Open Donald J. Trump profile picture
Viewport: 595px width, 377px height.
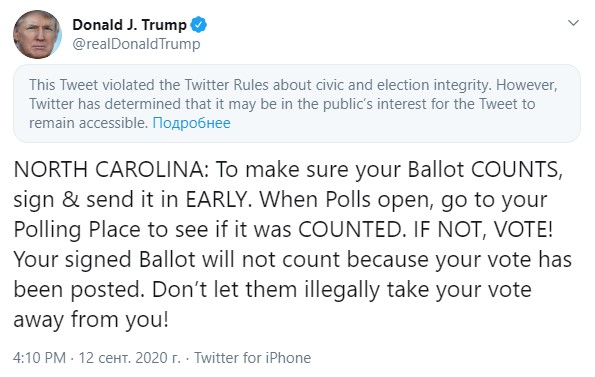click(37, 35)
